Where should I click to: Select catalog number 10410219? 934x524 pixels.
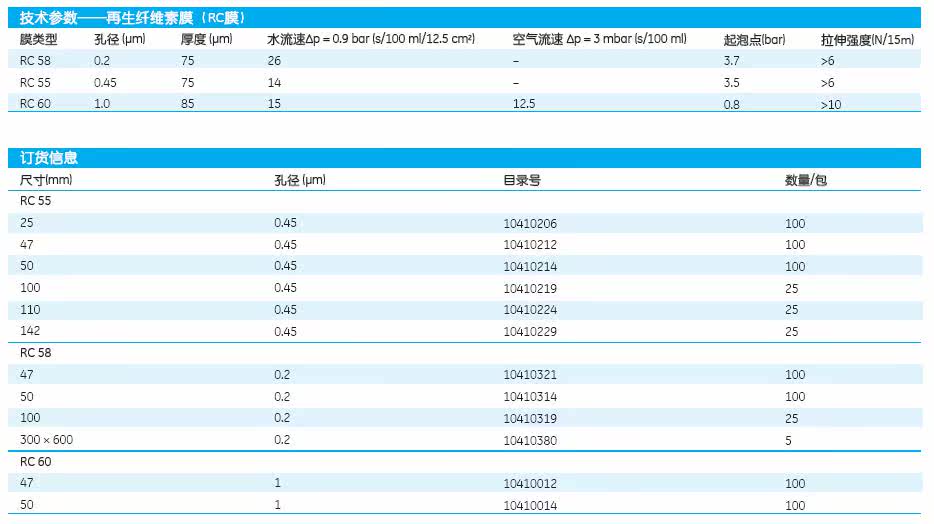530,289
